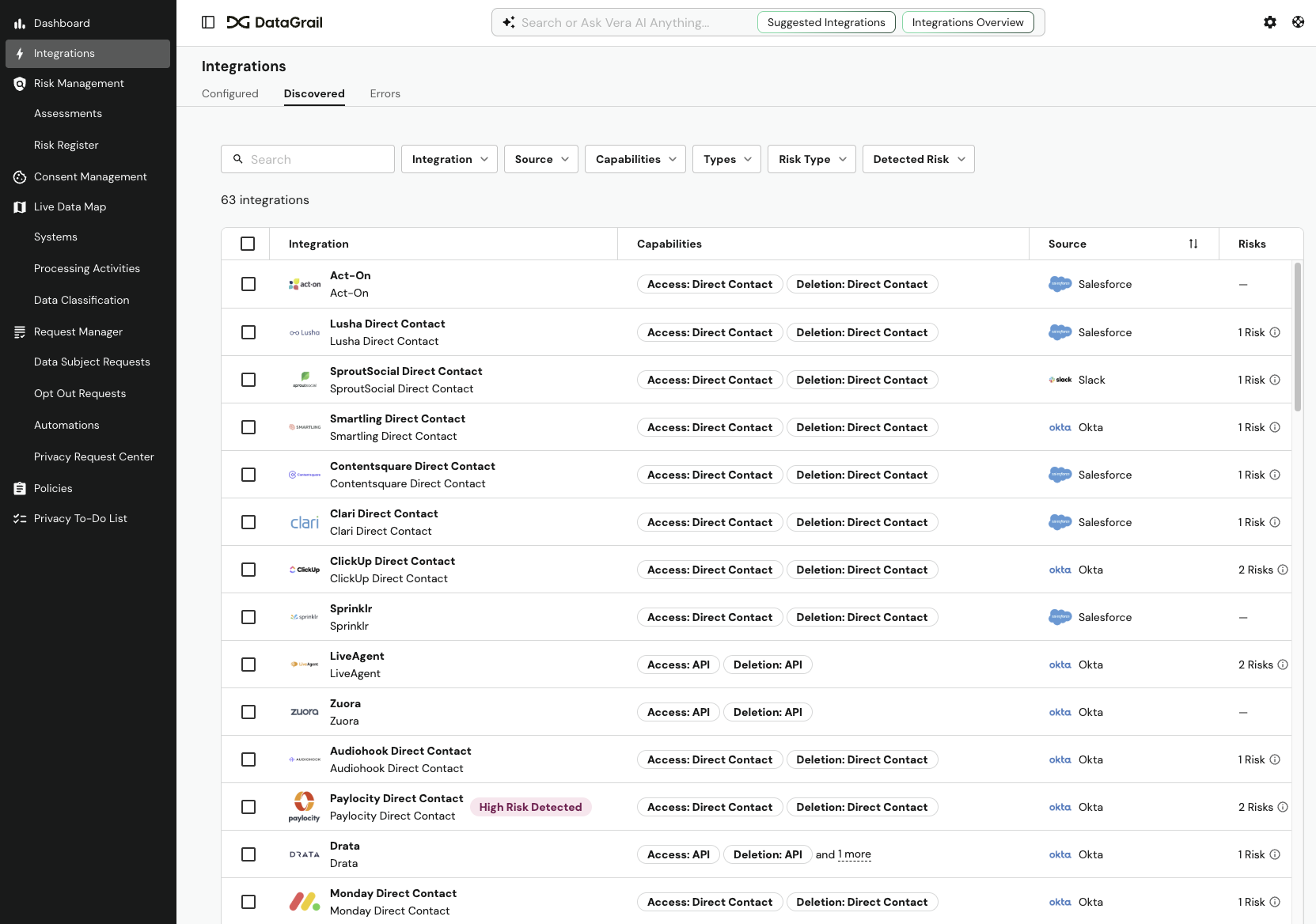Select the Live Data Map sidebar icon

[19, 206]
